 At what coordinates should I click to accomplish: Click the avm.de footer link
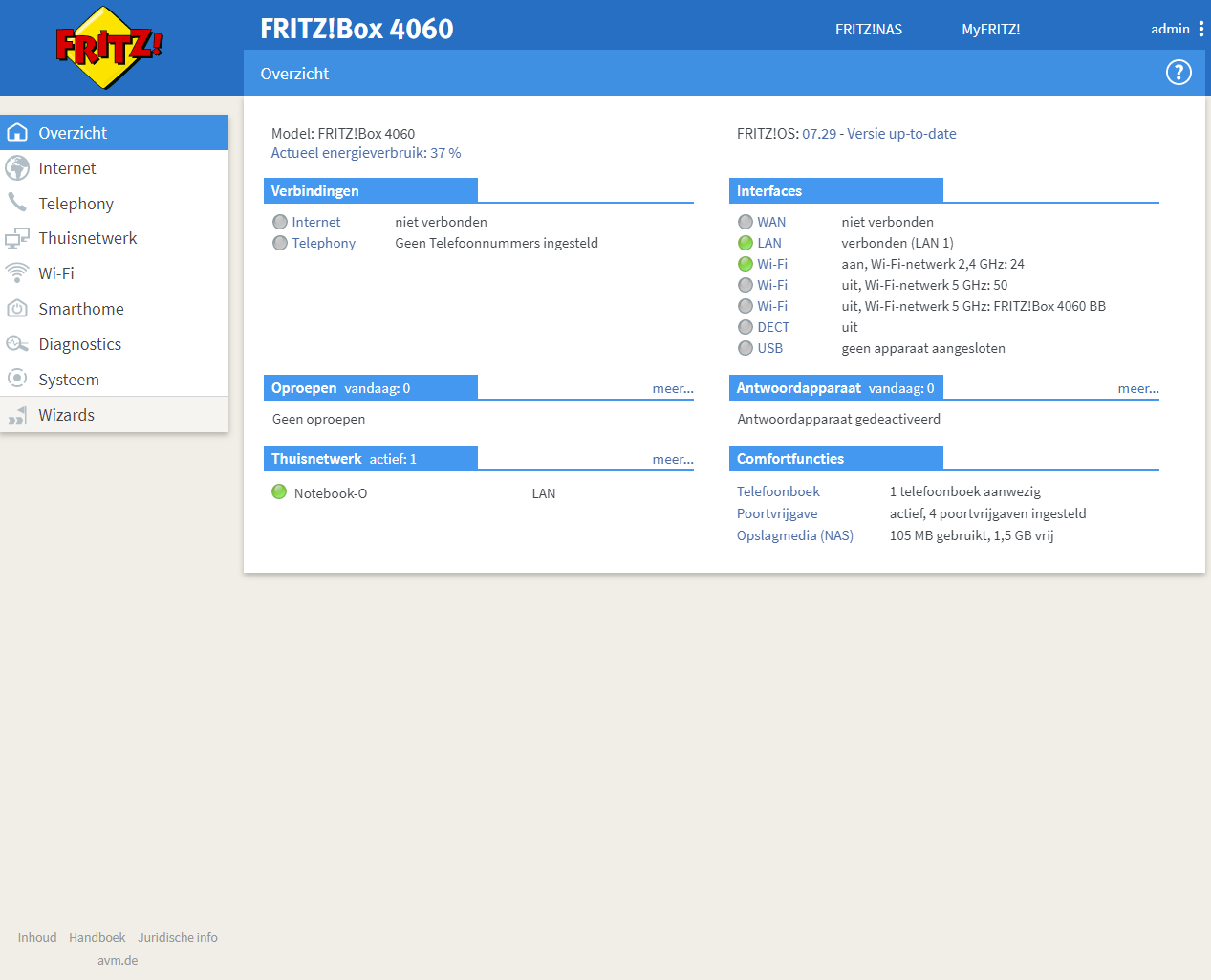(118, 960)
